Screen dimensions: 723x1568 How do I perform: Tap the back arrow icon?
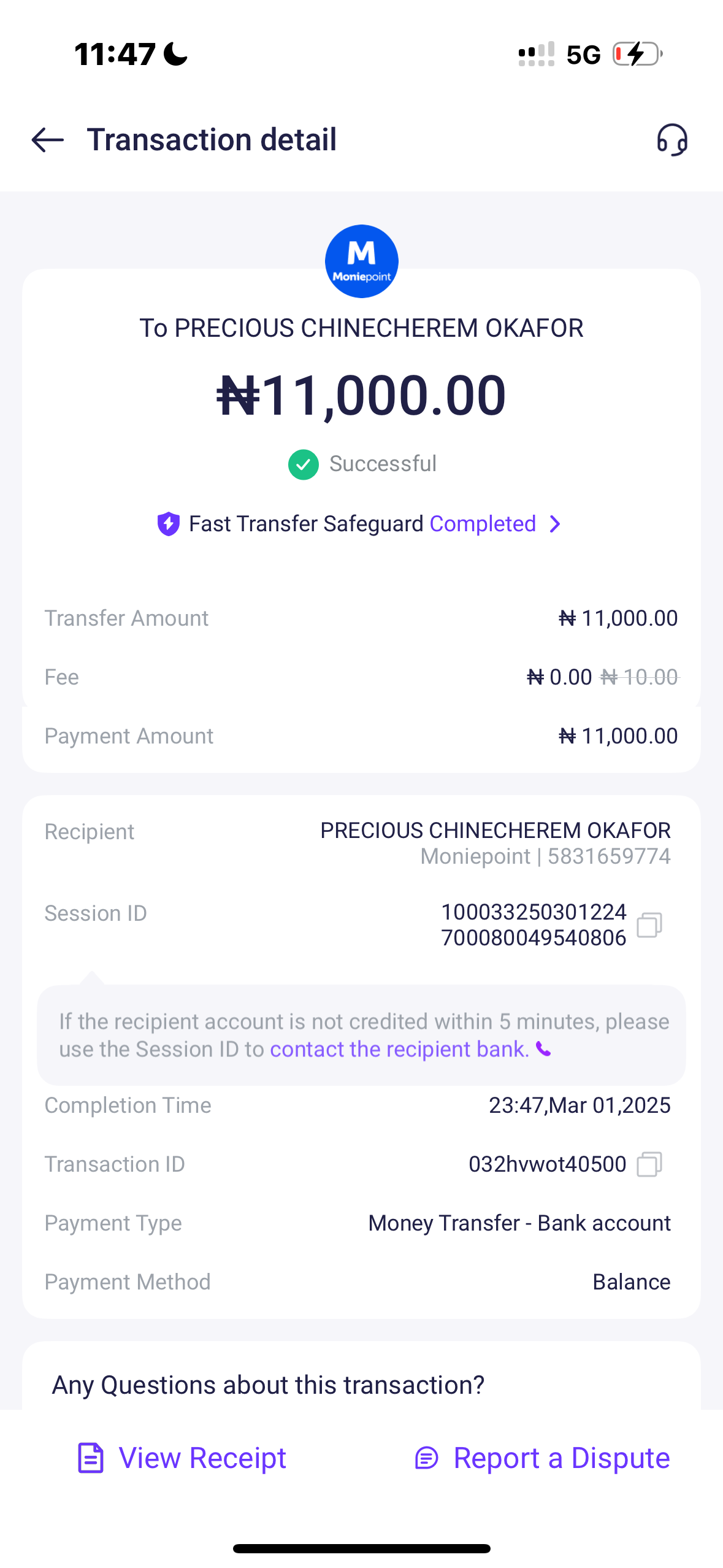pos(48,140)
